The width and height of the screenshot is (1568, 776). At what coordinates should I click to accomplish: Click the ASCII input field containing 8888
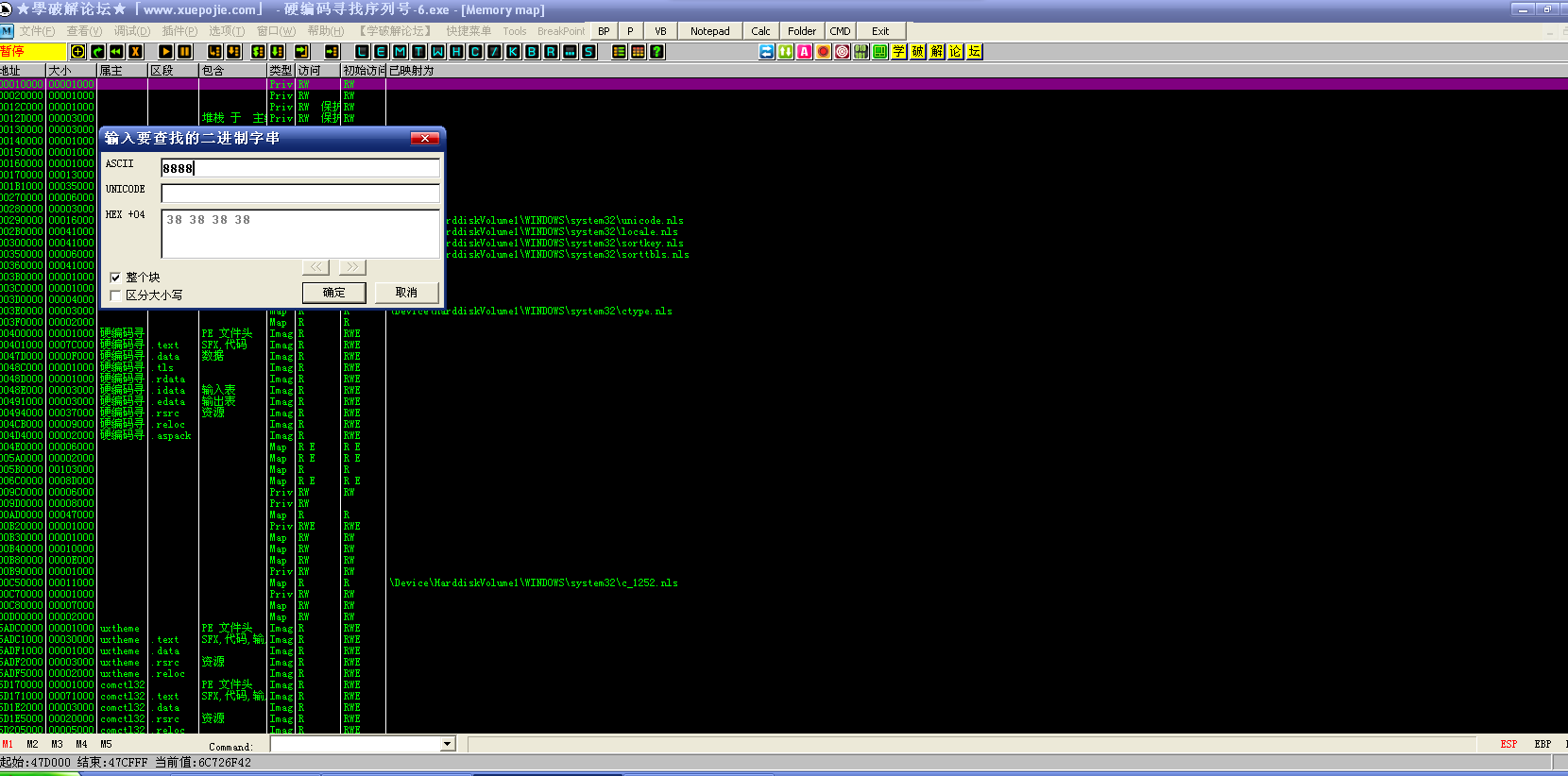point(300,168)
